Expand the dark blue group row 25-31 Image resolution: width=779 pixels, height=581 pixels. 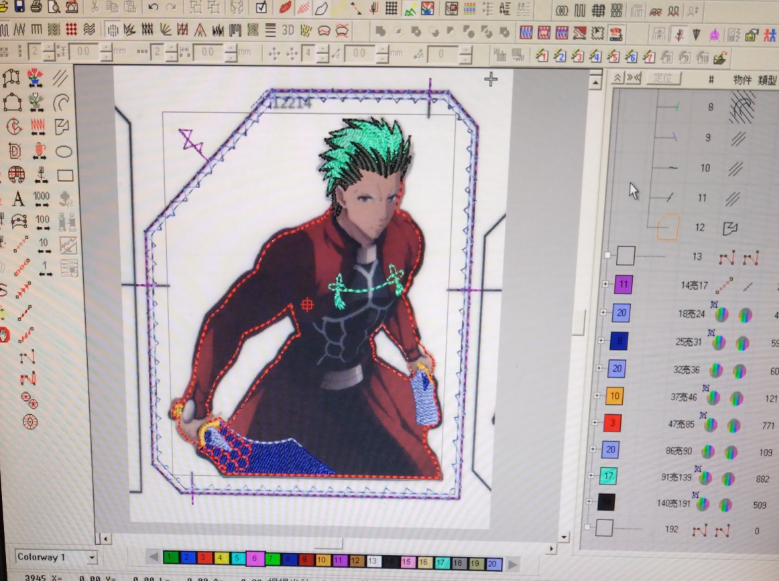(601, 340)
